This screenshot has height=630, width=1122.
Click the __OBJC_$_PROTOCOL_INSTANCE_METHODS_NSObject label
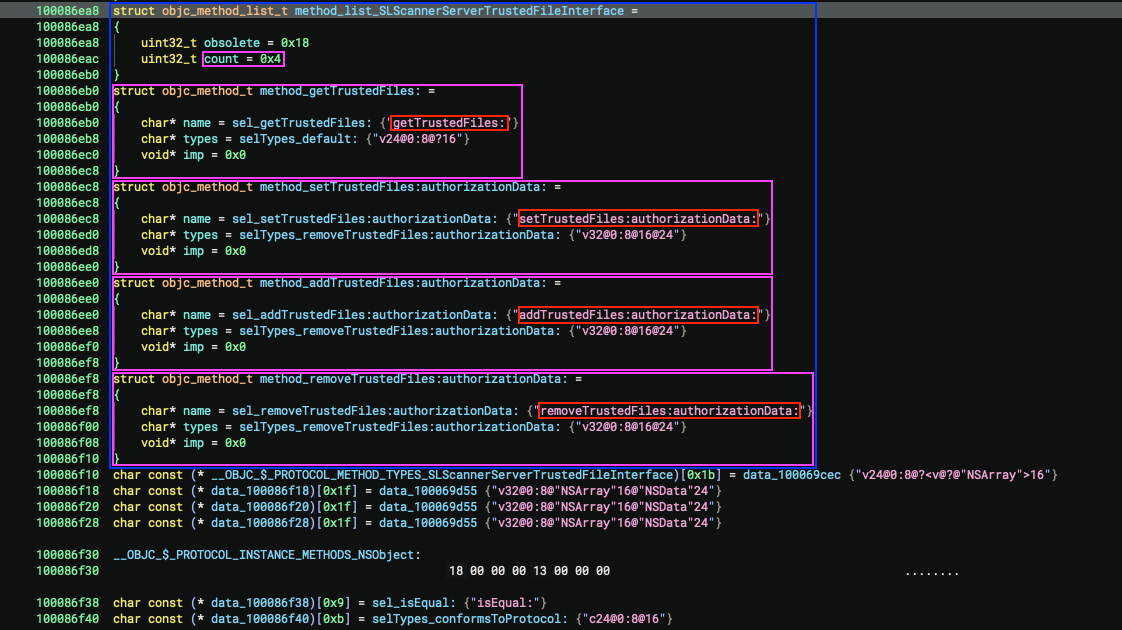[267, 555]
